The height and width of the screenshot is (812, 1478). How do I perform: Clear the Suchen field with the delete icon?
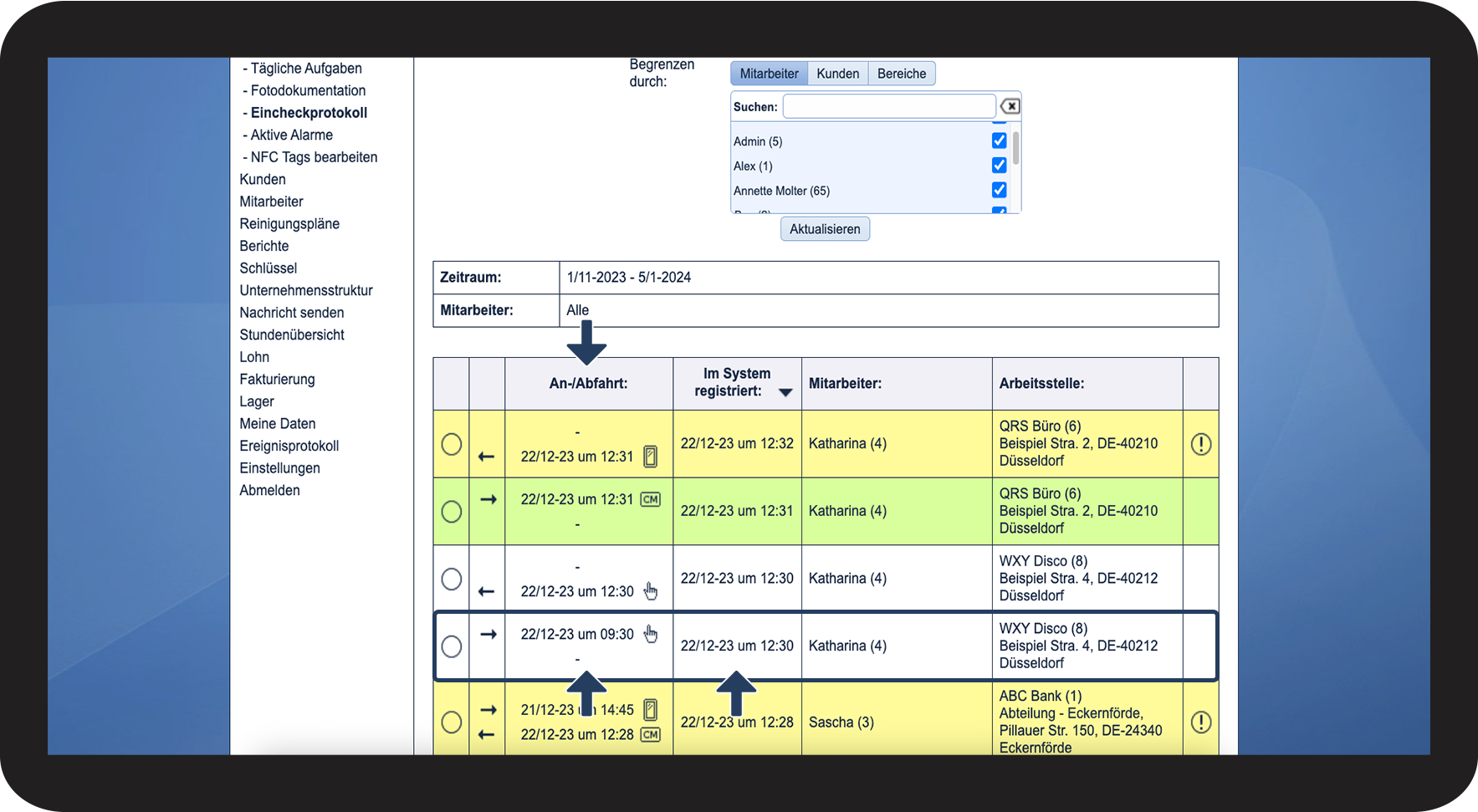pos(1010,106)
